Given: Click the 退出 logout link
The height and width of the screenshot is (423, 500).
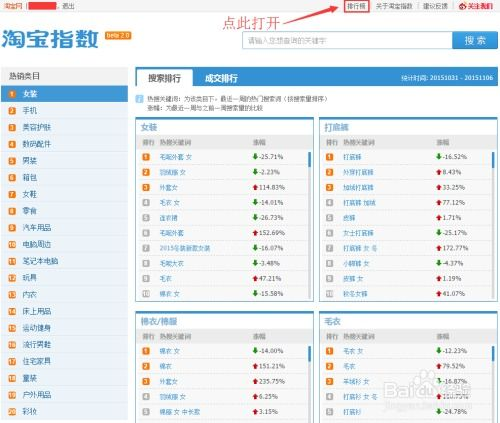Looking at the screenshot, I should [x=68, y=6].
